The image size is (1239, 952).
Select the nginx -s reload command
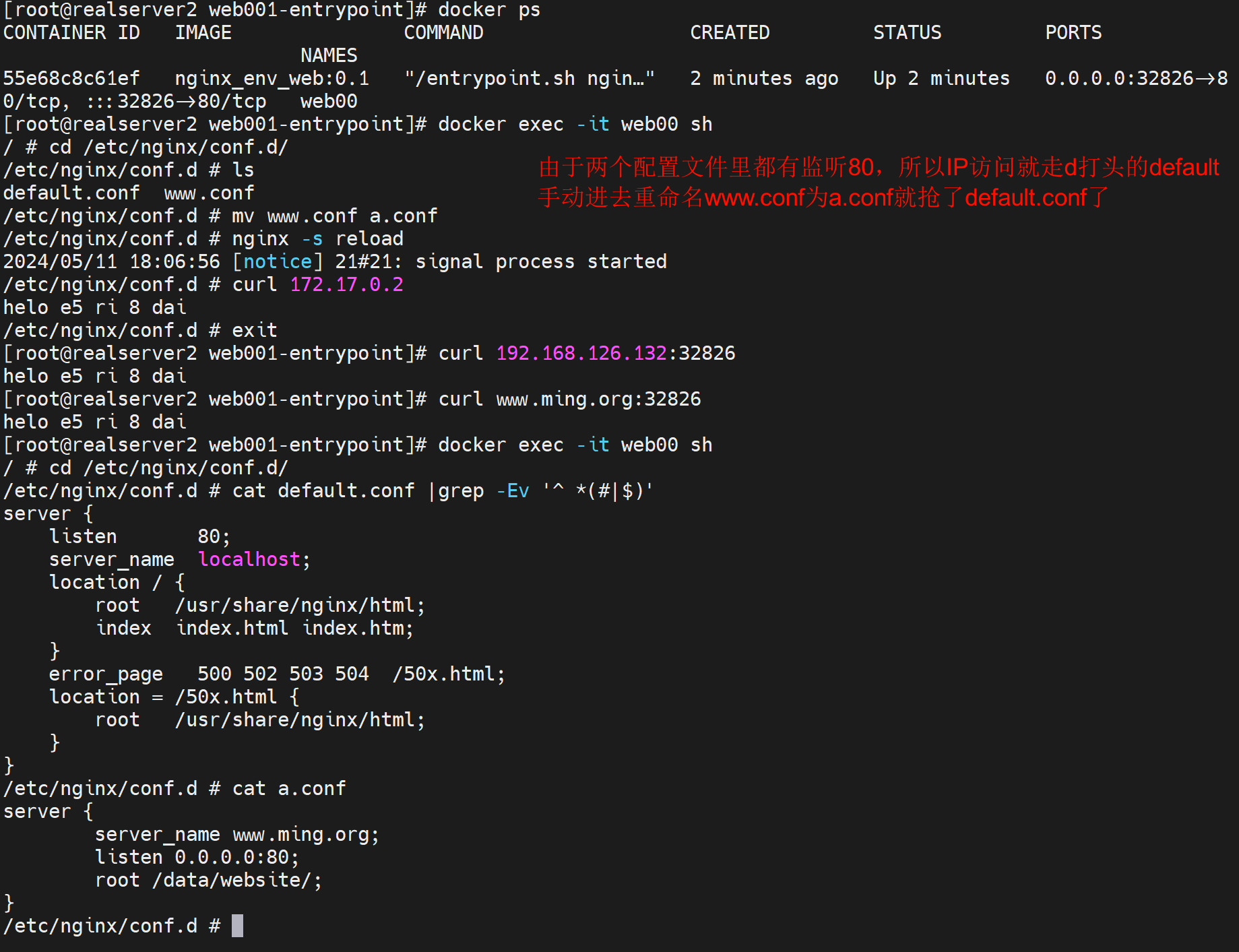coord(317,238)
